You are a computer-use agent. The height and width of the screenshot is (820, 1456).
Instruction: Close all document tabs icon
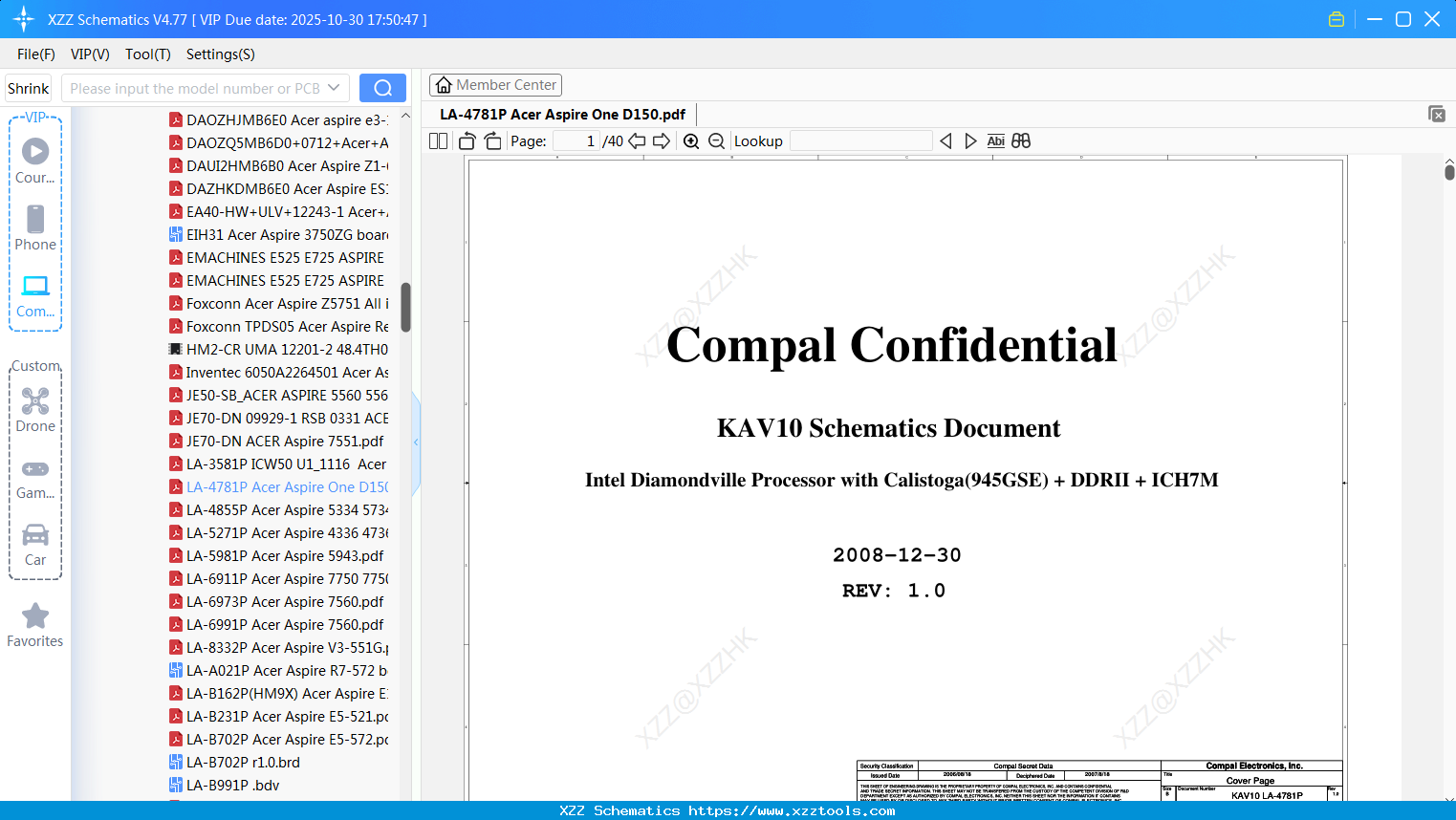pyautogui.click(x=1437, y=114)
